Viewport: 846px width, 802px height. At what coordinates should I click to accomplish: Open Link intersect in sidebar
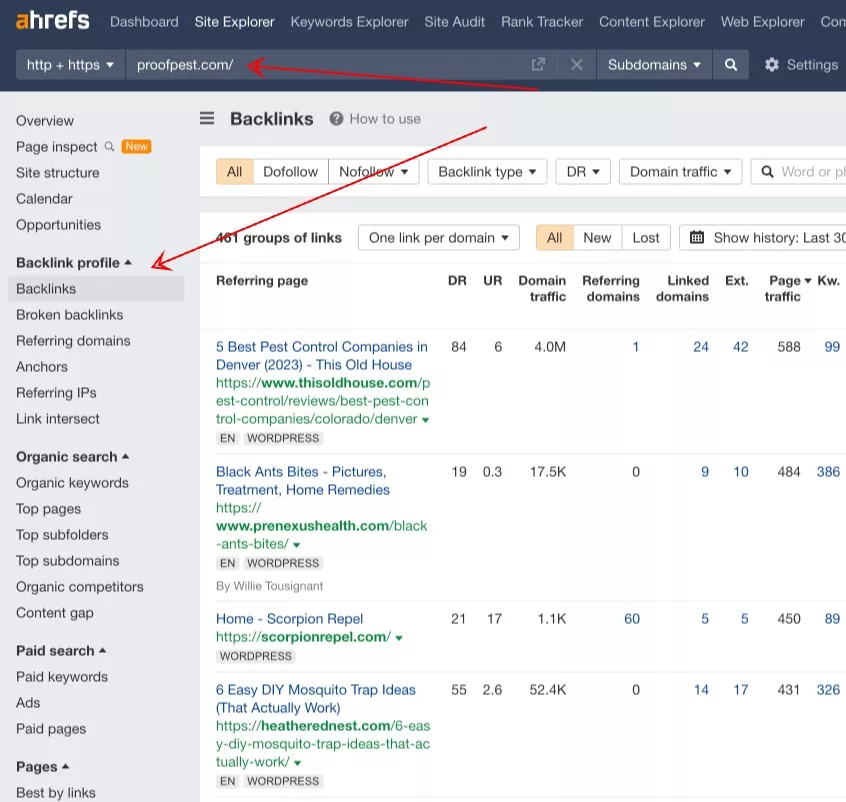click(58, 419)
